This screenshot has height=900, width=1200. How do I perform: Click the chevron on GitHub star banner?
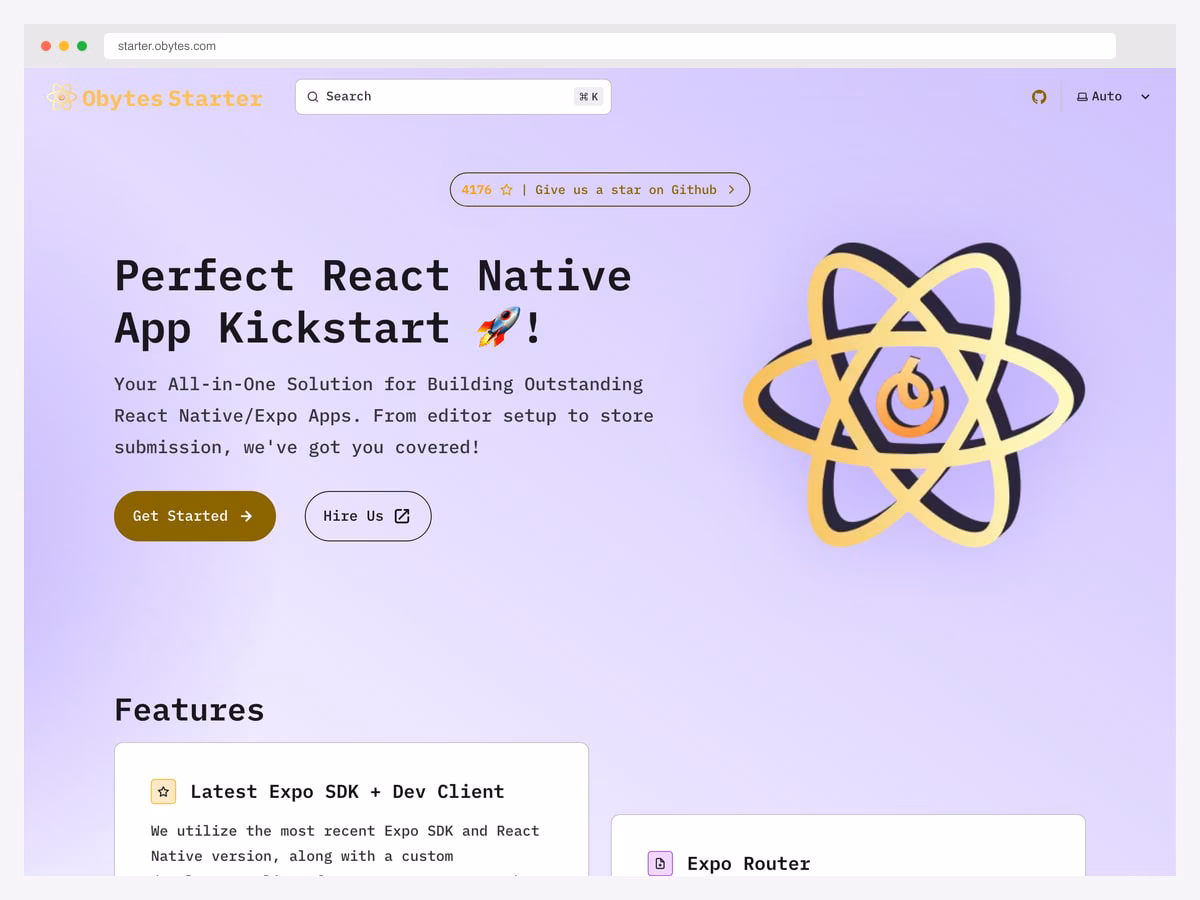[x=731, y=190]
